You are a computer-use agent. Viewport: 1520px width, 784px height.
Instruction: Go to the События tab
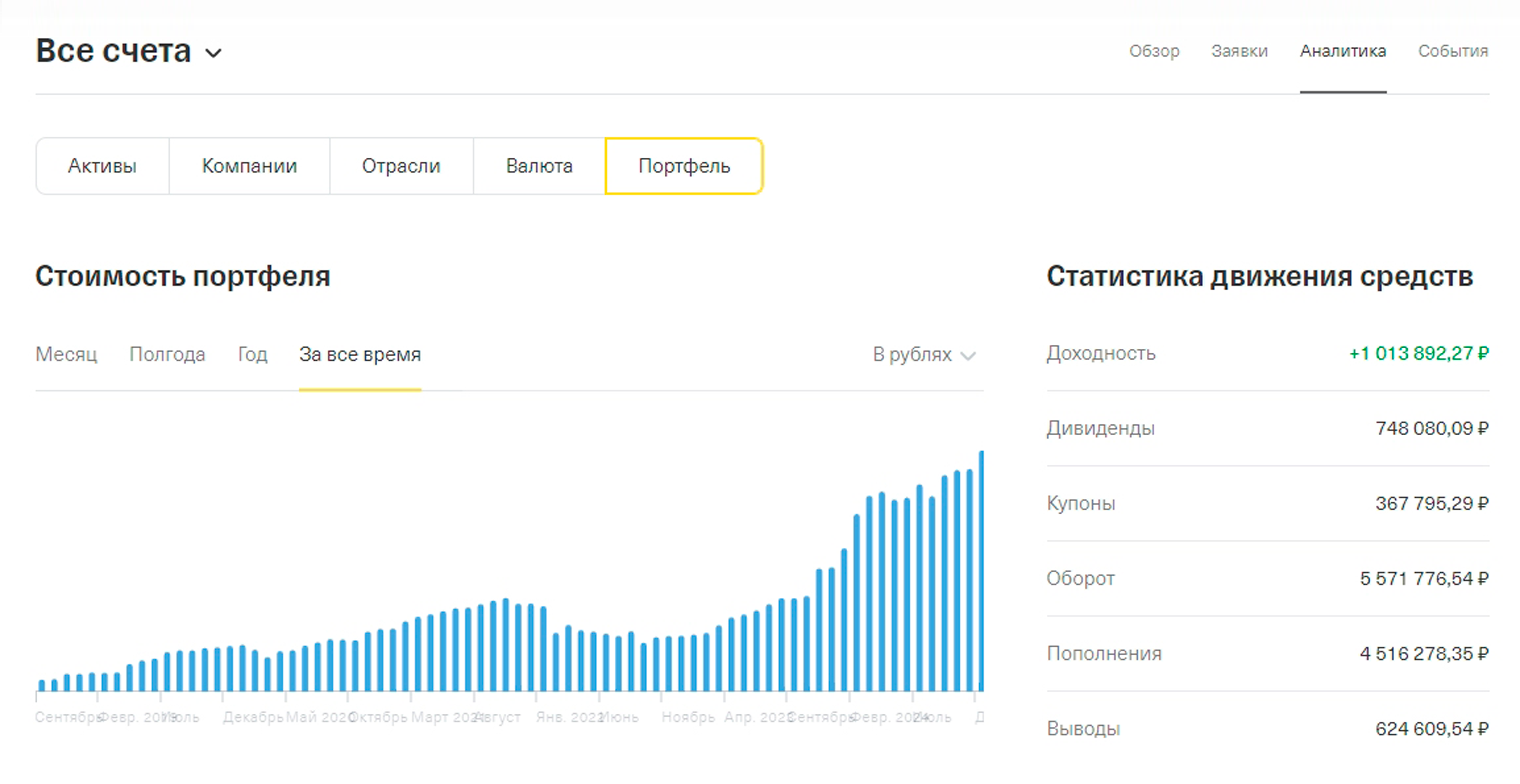point(1453,51)
